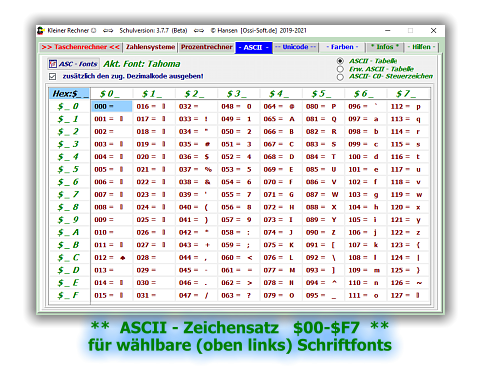Click cell 126 = ~
This screenshot has width=480, height=382.
(408, 283)
